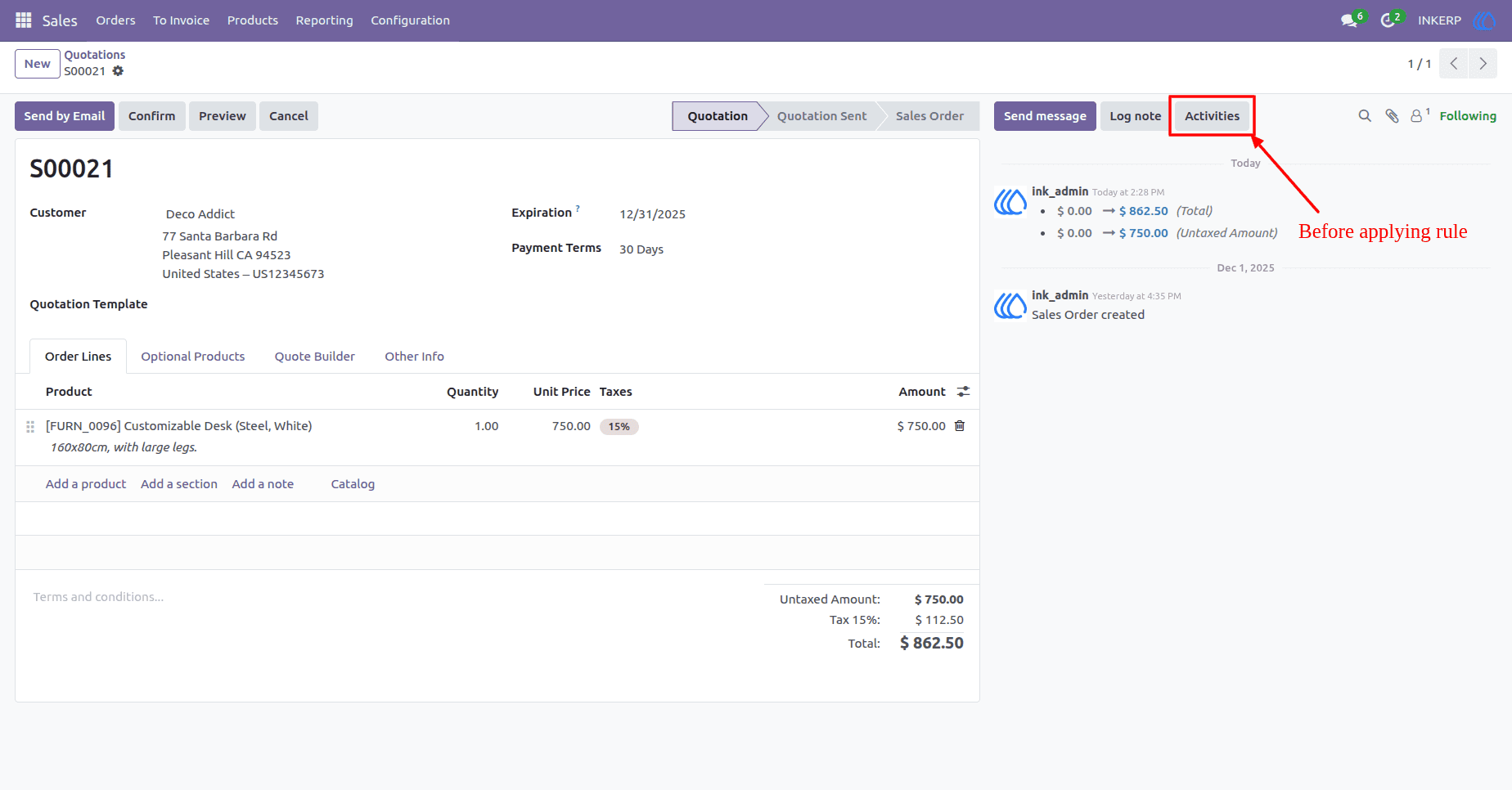Delete the Customizable Desk line with trash icon
Viewport: 1512px width, 790px height.
[960, 426]
